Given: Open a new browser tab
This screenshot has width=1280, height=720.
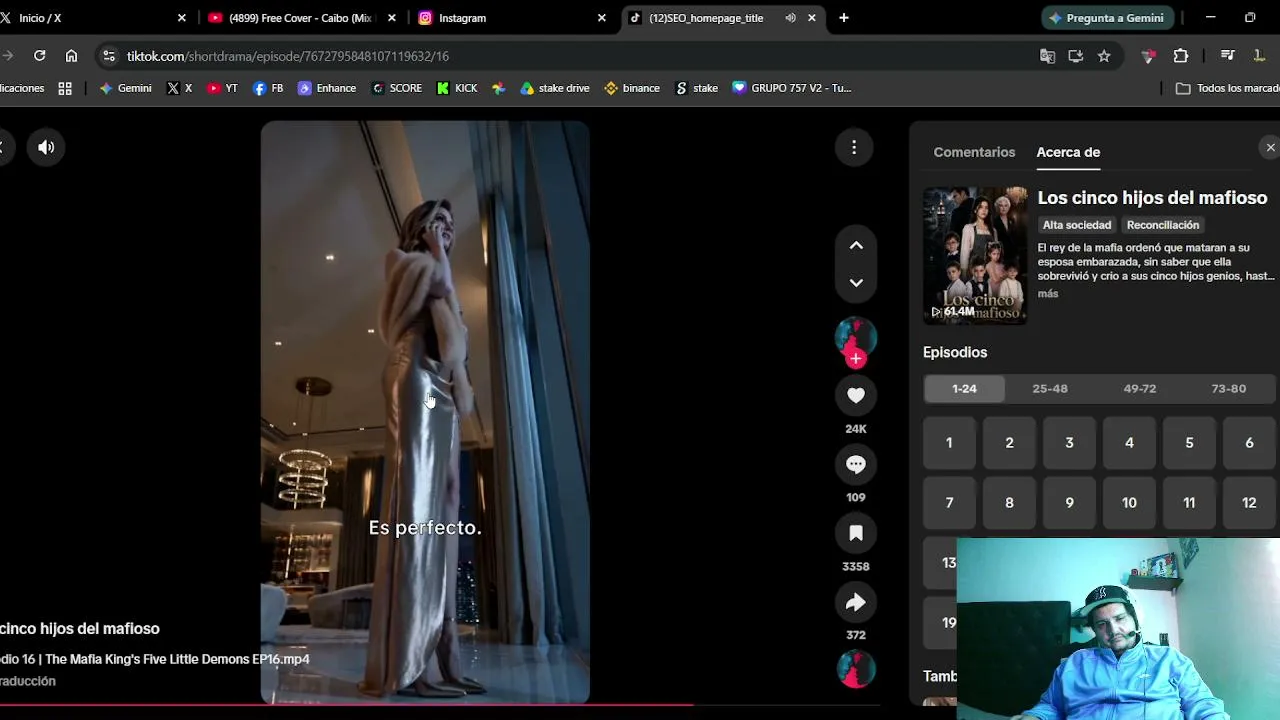Looking at the screenshot, I should 844,18.
